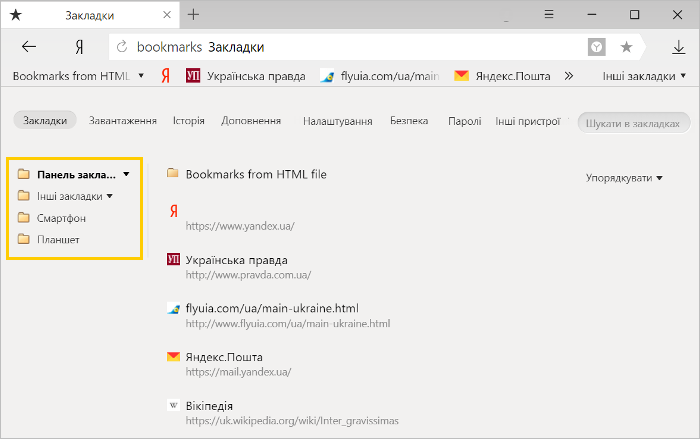Expand arrow next to sidebar Інші закладки

point(110,196)
